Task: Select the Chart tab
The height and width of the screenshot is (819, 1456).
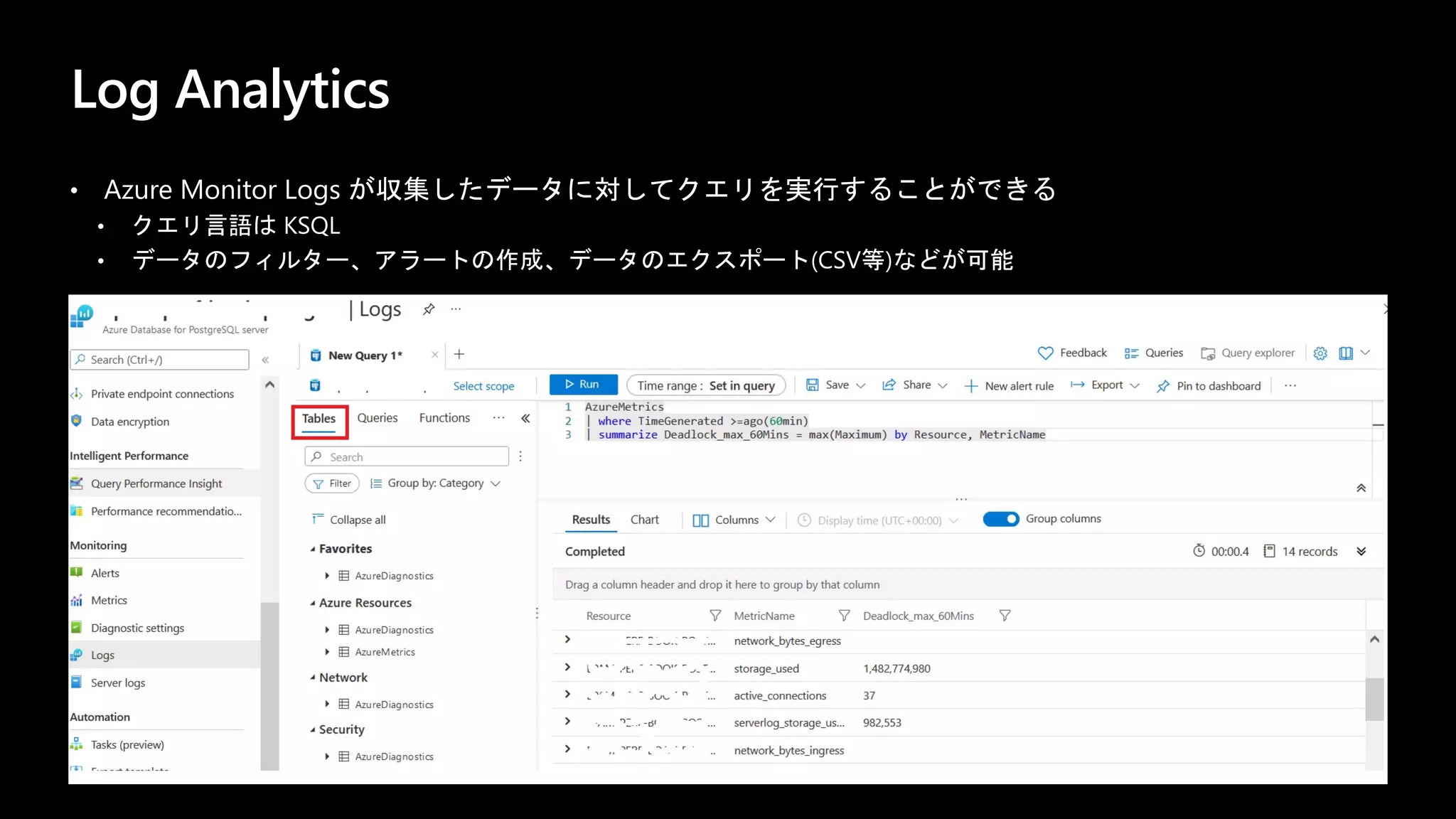Action: 645,520
